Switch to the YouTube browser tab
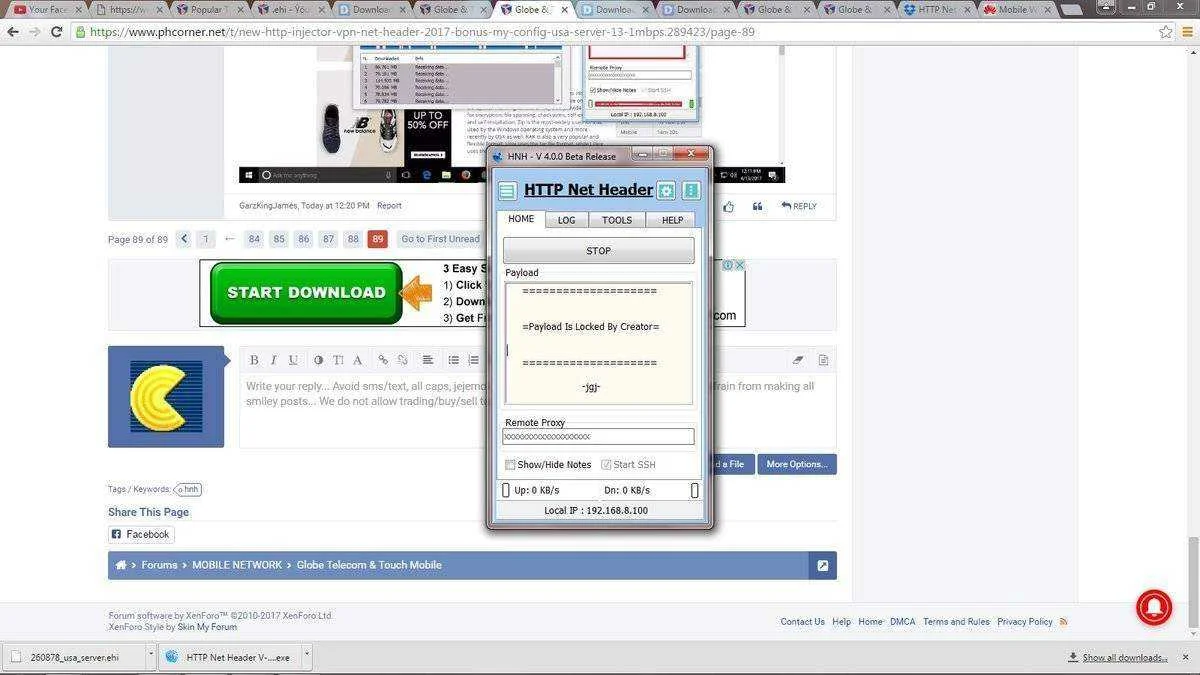This screenshot has width=1200, height=675. point(47,9)
